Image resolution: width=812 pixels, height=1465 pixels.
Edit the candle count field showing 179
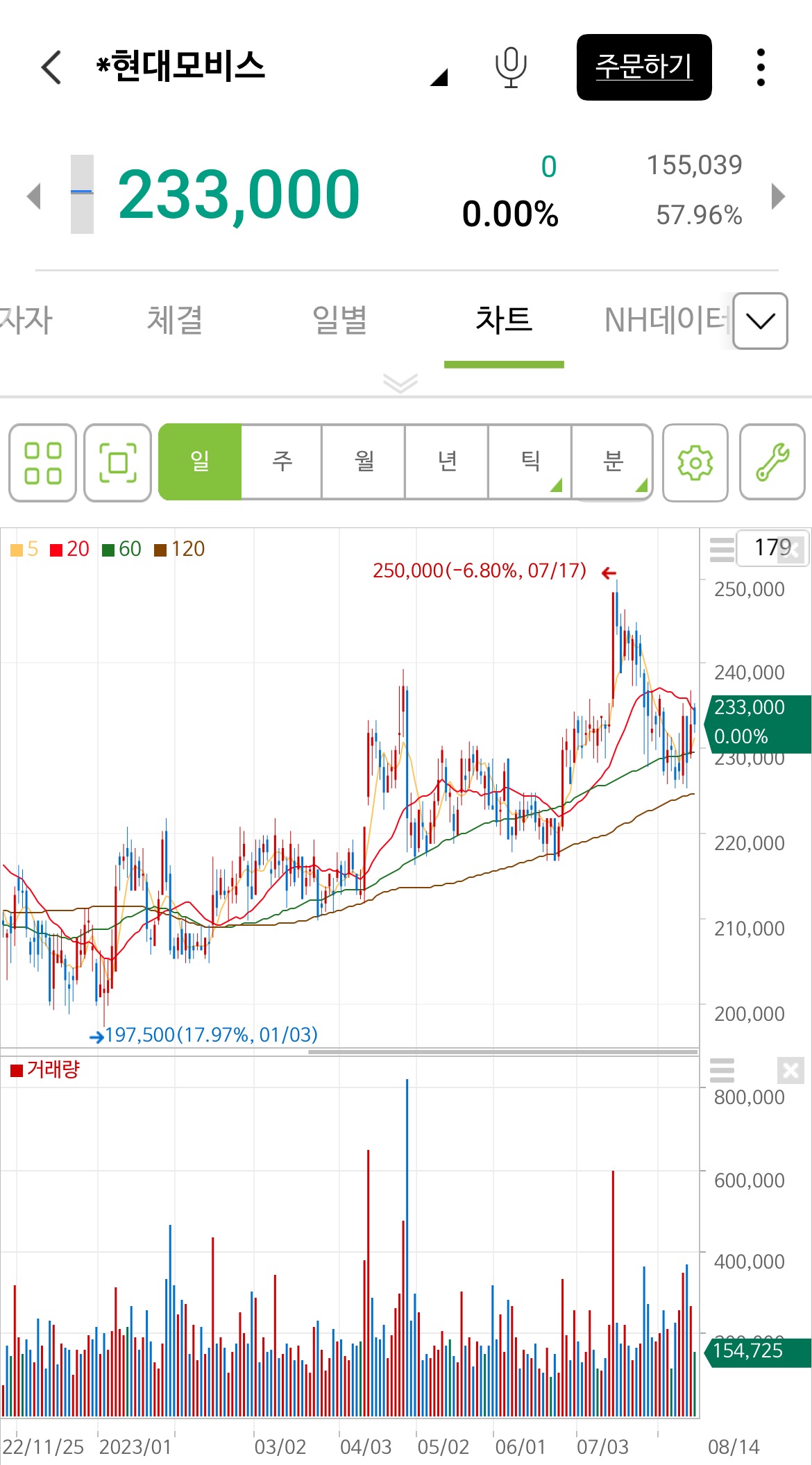pyautogui.click(x=772, y=548)
